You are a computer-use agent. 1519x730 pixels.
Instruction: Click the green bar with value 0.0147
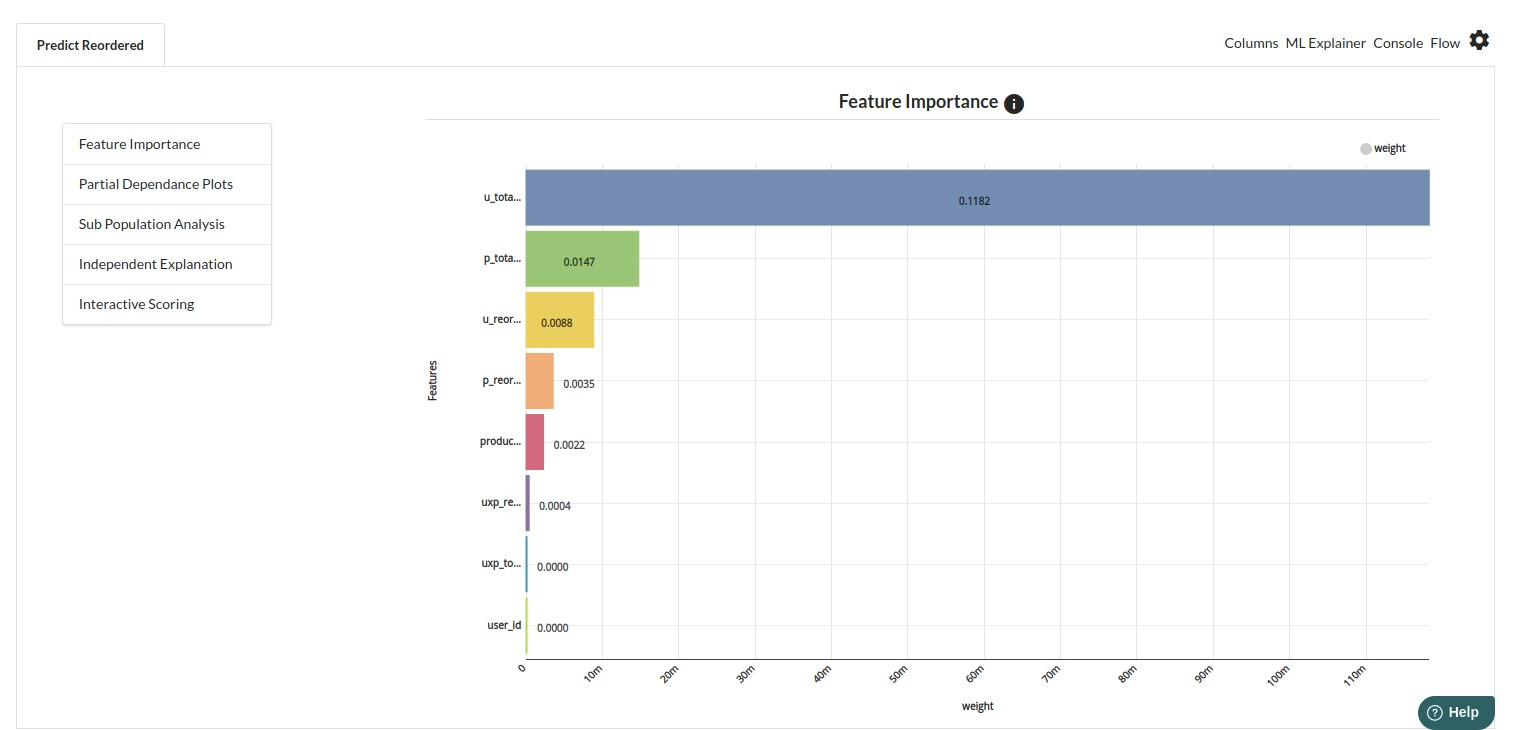582,259
